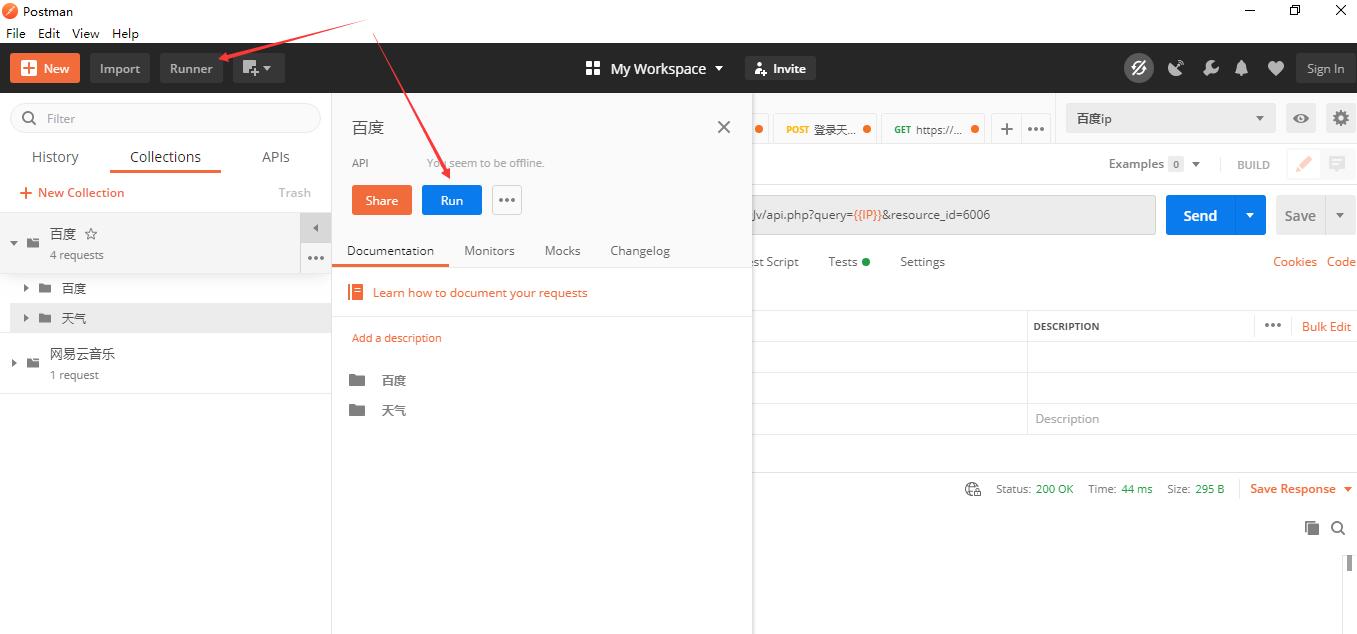
Task: Focus the sidebar Filter search field
Action: click(165, 118)
